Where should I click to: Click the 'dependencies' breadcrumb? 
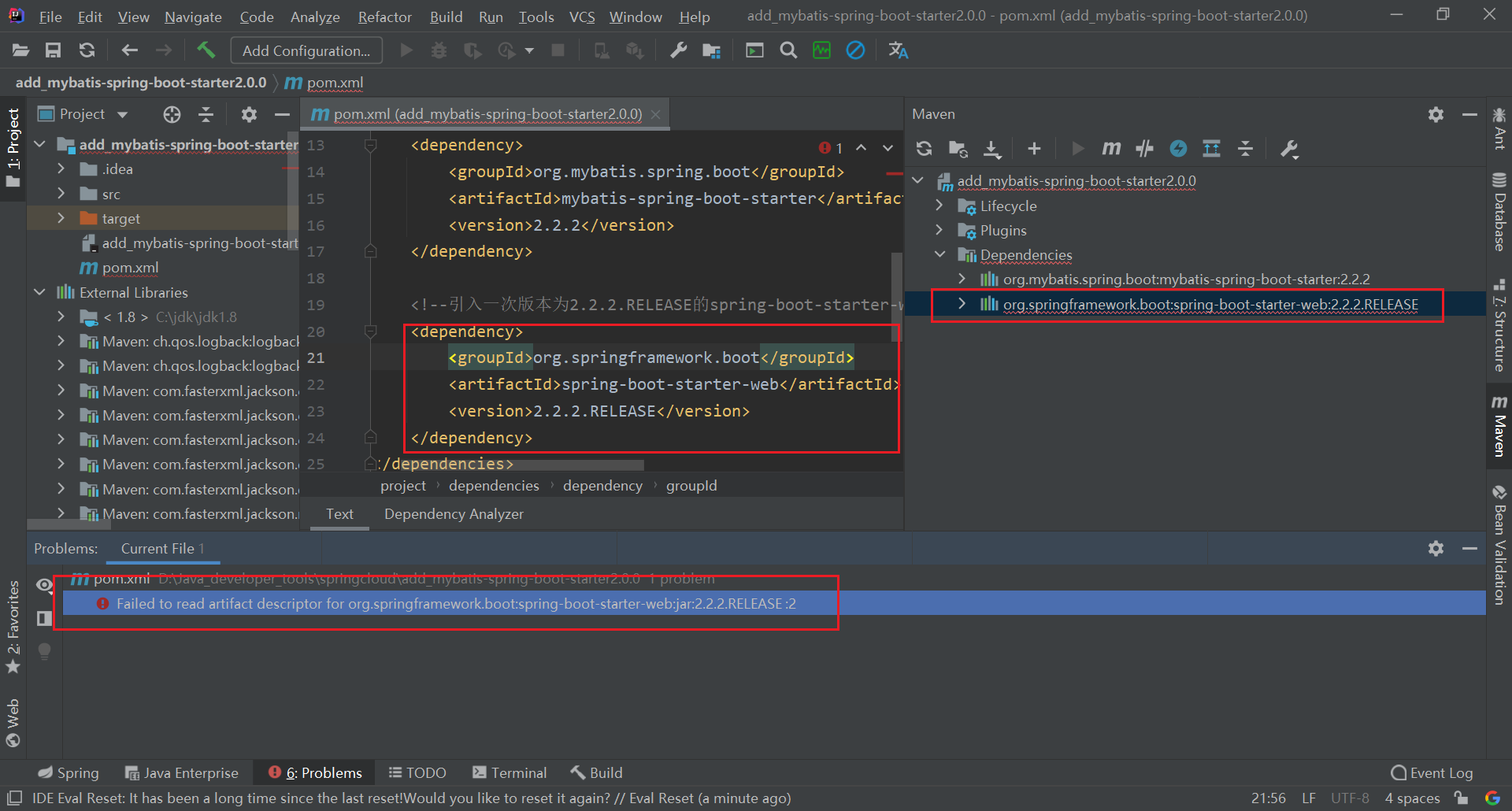pyautogui.click(x=494, y=486)
